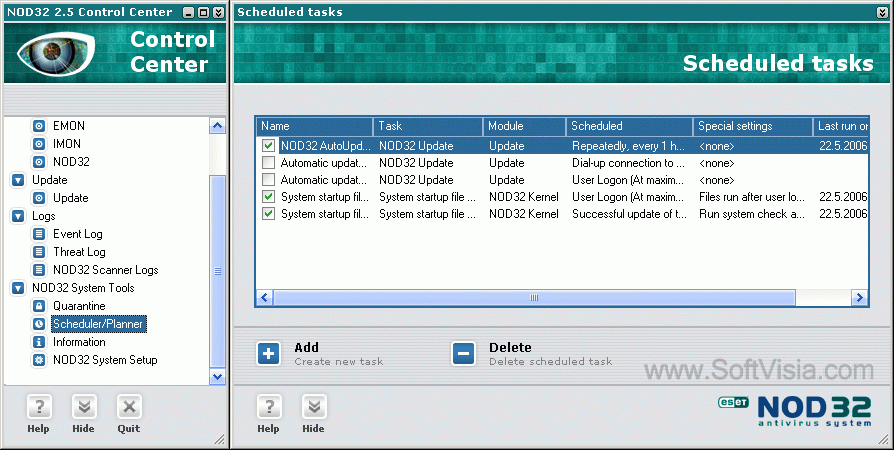This screenshot has width=894, height=450.
Task: Uncheck startup file task with Files run after user logon
Action: coord(269,197)
